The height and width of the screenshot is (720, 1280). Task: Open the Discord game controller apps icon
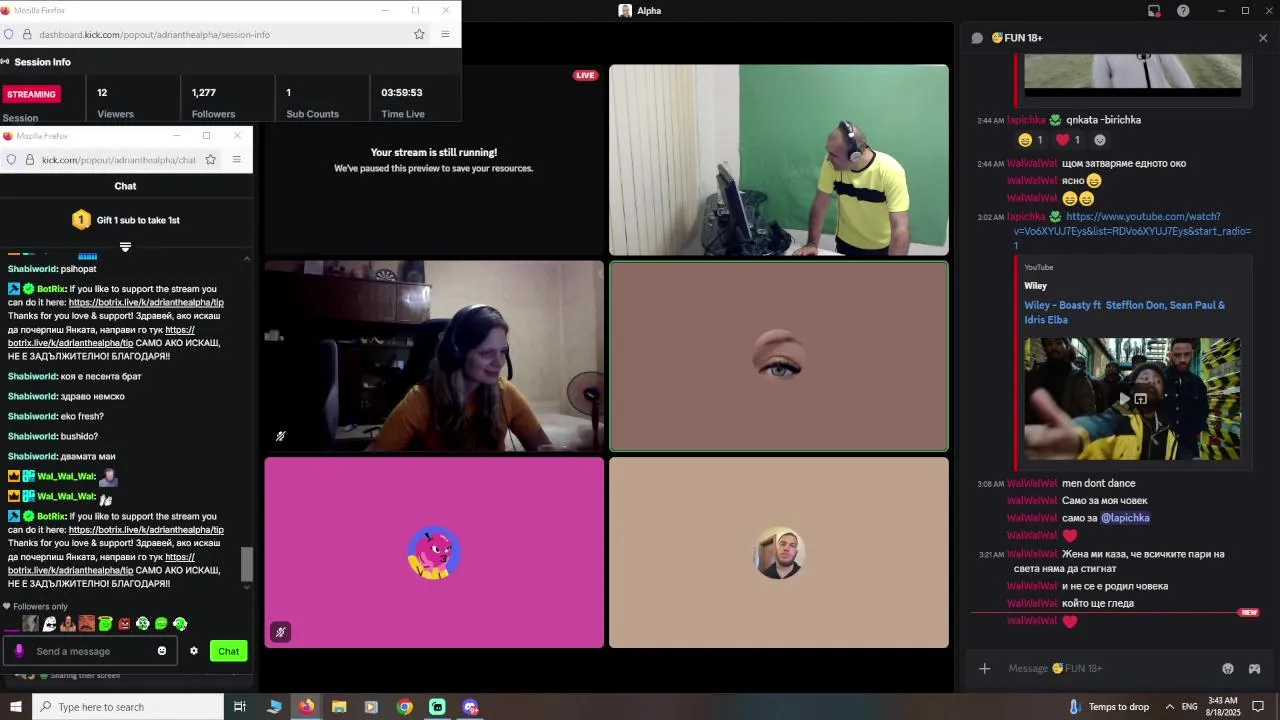(x=1254, y=668)
